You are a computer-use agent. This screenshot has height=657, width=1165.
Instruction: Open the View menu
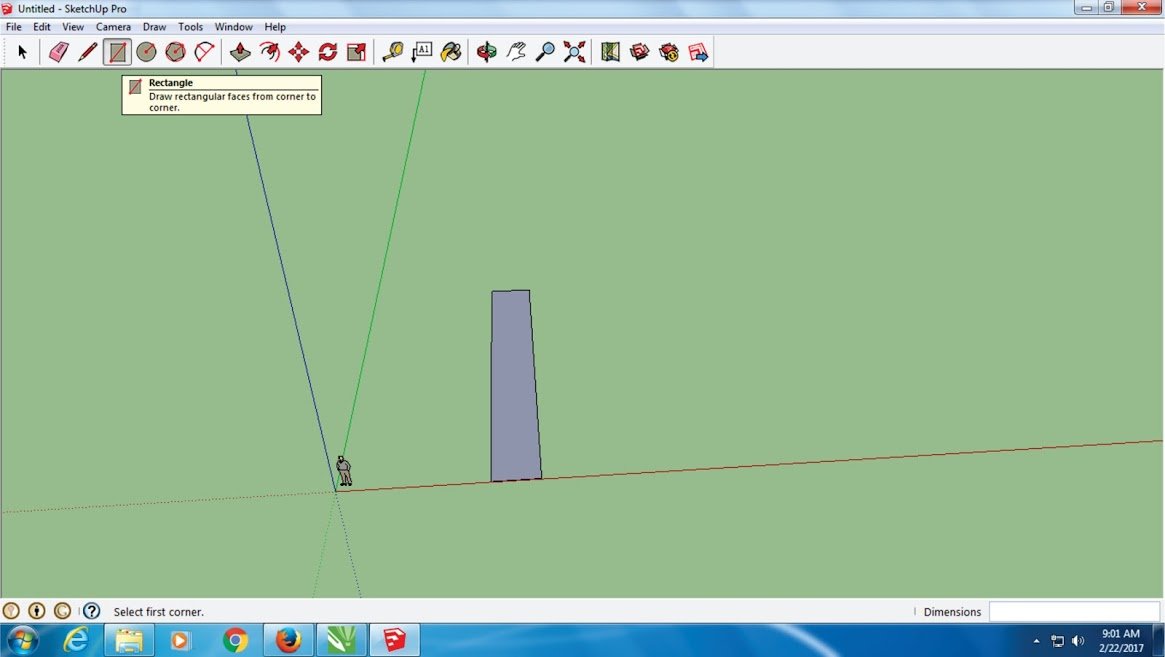[73, 27]
